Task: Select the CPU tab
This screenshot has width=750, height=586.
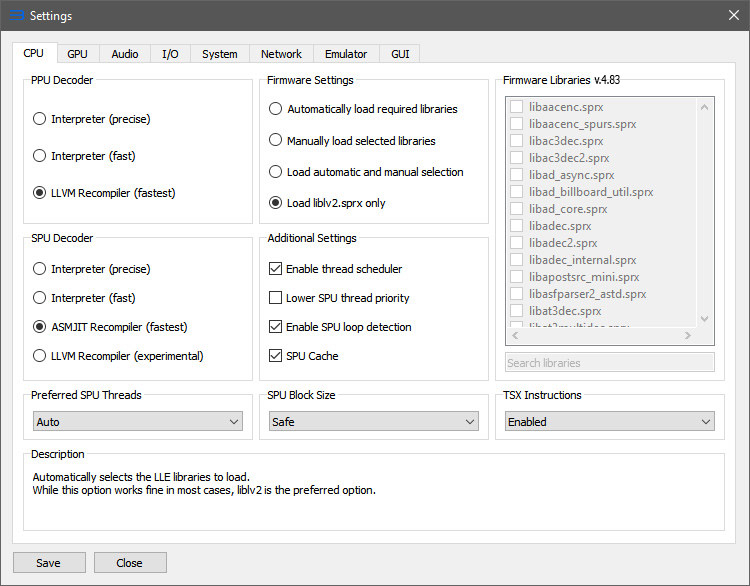Action: [33, 53]
